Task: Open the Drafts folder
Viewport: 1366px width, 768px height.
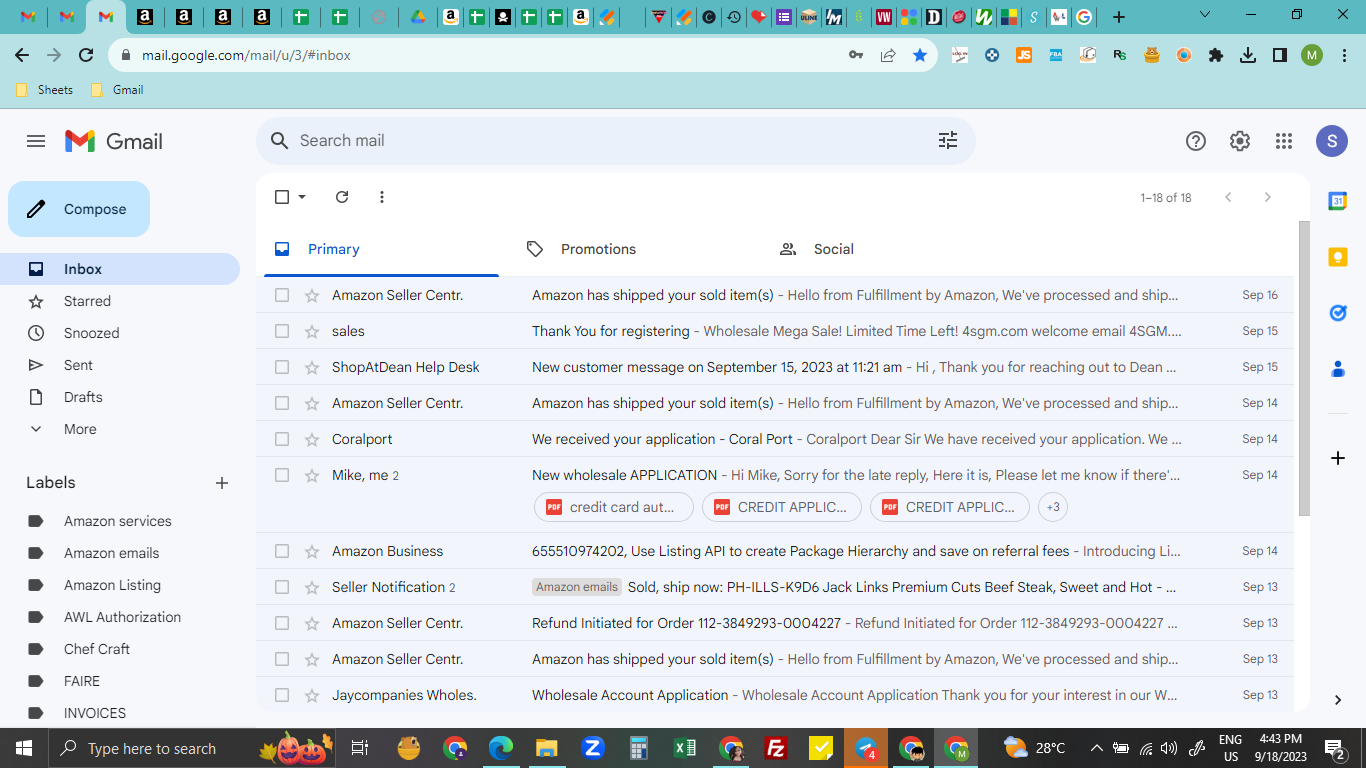Action: point(83,397)
